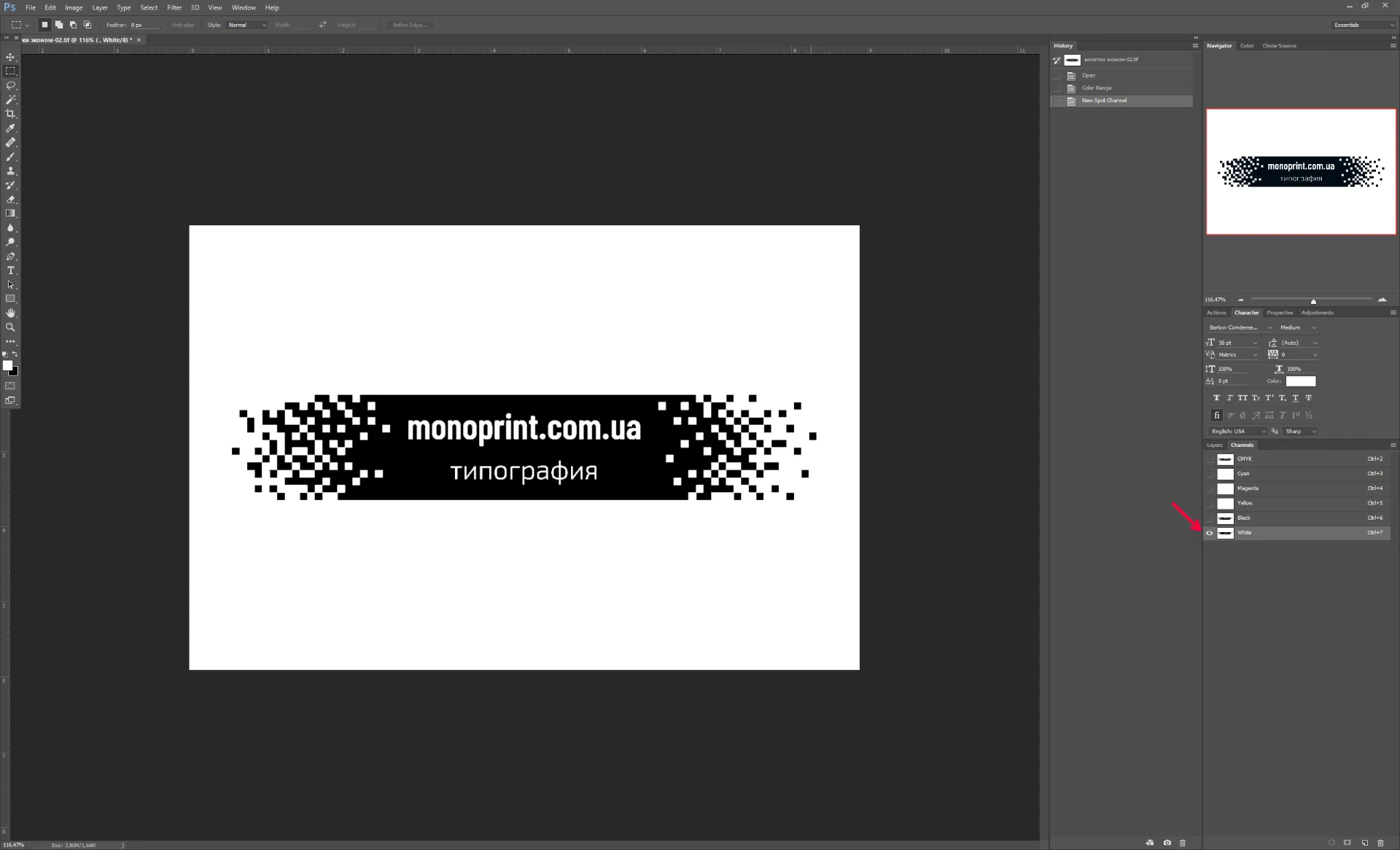Select the Dodge tool

click(10, 242)
